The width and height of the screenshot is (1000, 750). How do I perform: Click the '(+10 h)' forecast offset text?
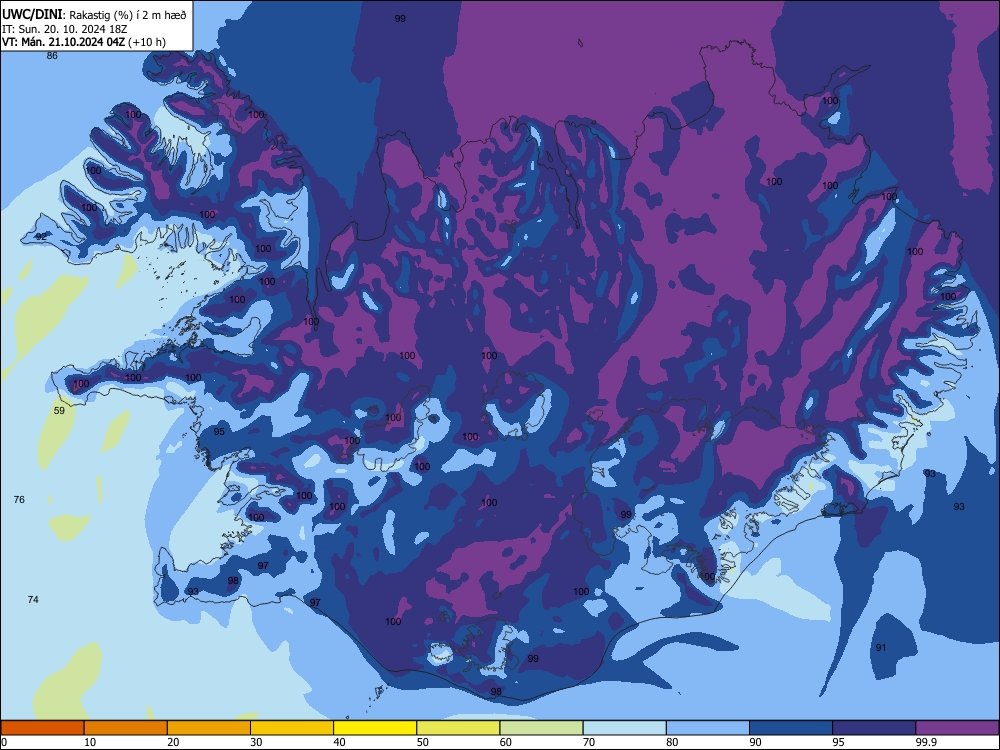click(x=147, y=42)
